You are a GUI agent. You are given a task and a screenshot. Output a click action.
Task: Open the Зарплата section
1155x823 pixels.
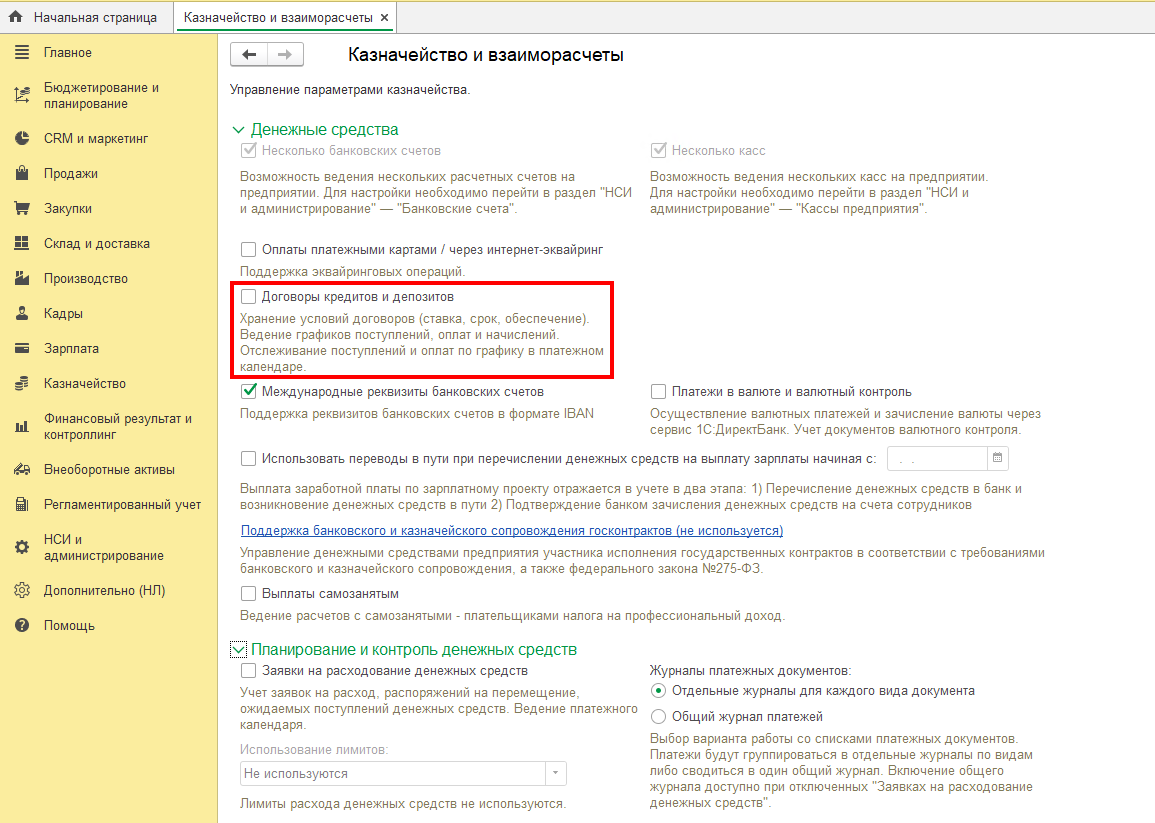(71, 349)
